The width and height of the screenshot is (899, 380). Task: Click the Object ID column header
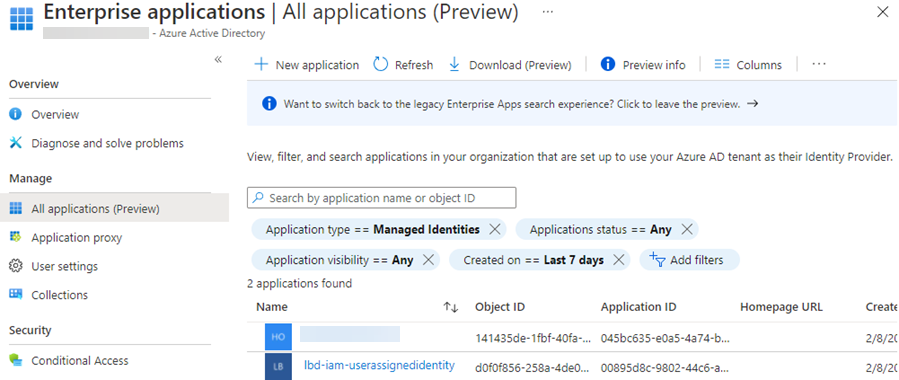point(499,307)
